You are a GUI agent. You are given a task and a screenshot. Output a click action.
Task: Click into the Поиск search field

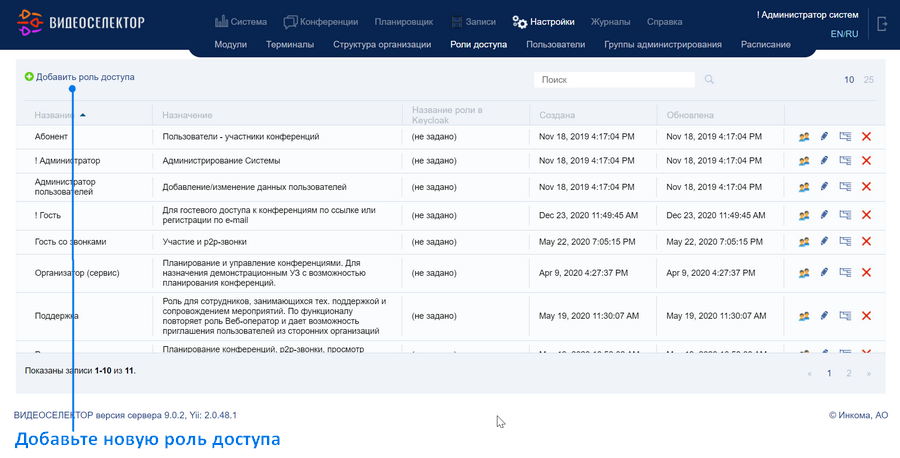click(x=614, y=80)
